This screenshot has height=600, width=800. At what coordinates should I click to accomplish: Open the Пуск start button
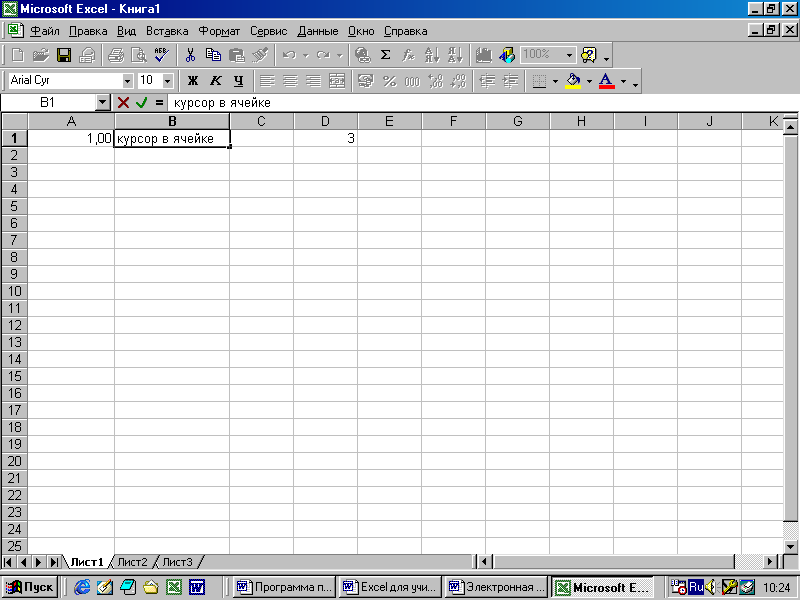point(30,587)
